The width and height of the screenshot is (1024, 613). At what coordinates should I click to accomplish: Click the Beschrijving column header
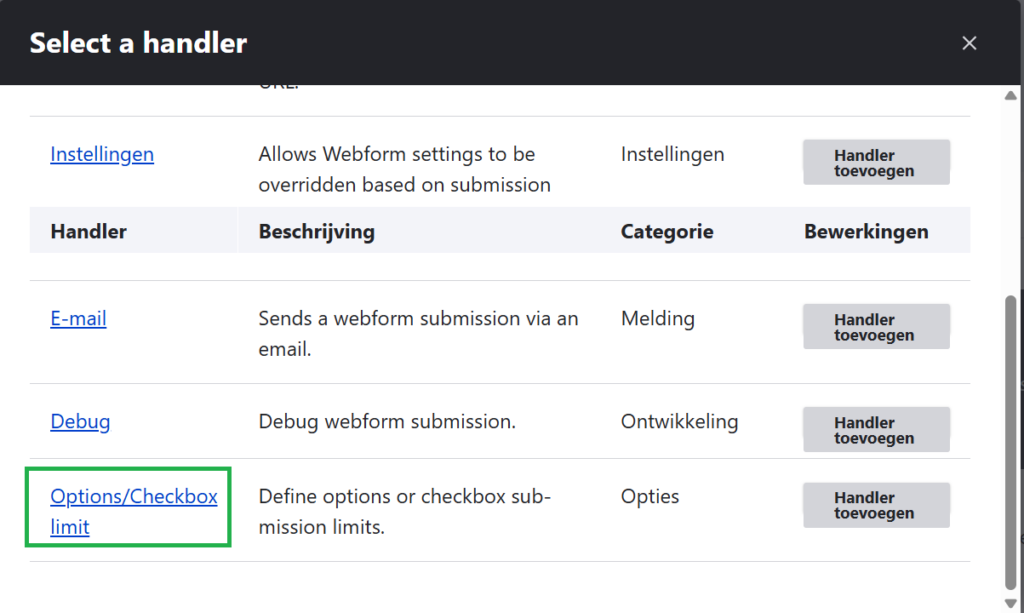point(316,232)
